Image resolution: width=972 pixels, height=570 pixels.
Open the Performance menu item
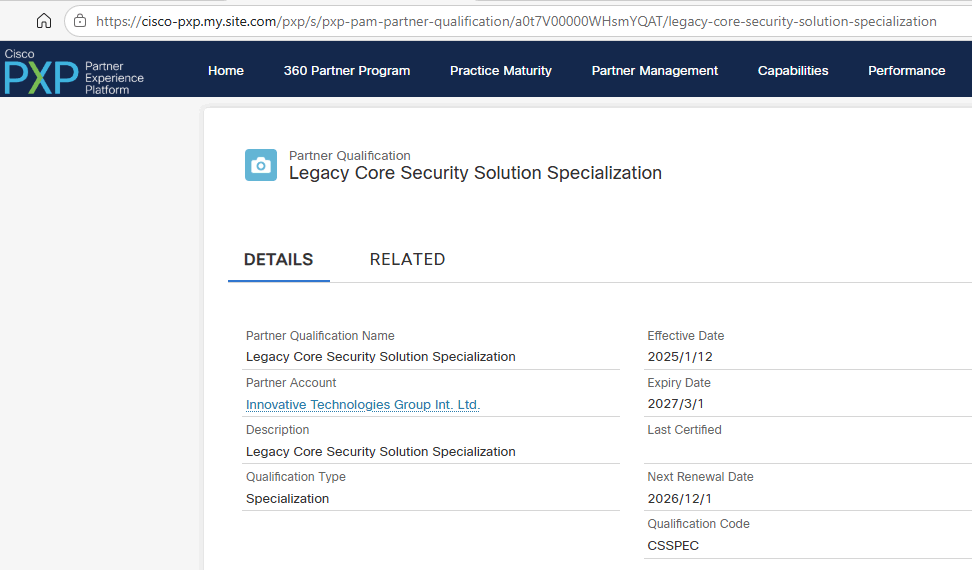coord(906,71)
